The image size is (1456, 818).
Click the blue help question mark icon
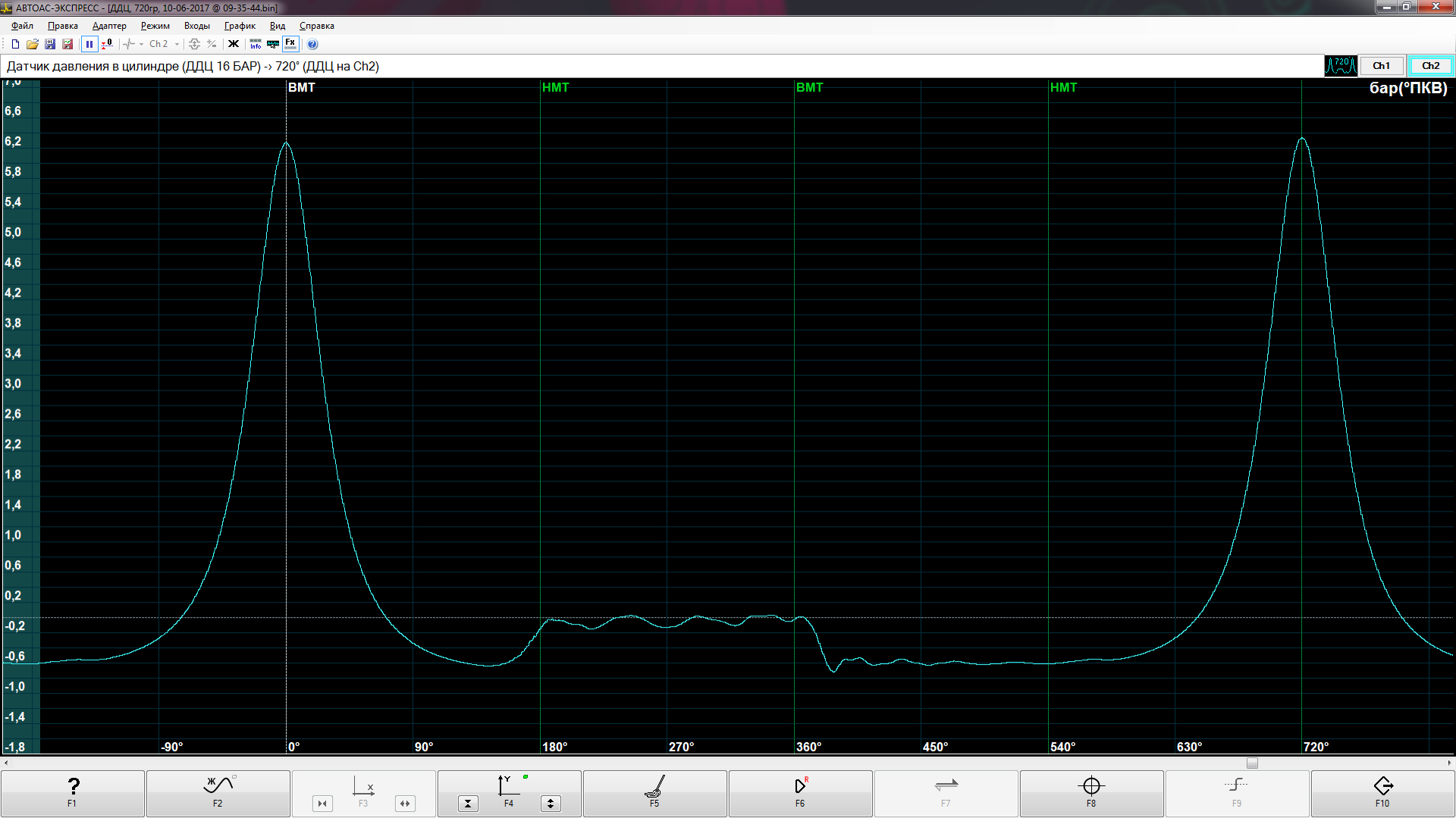[312, 44]
